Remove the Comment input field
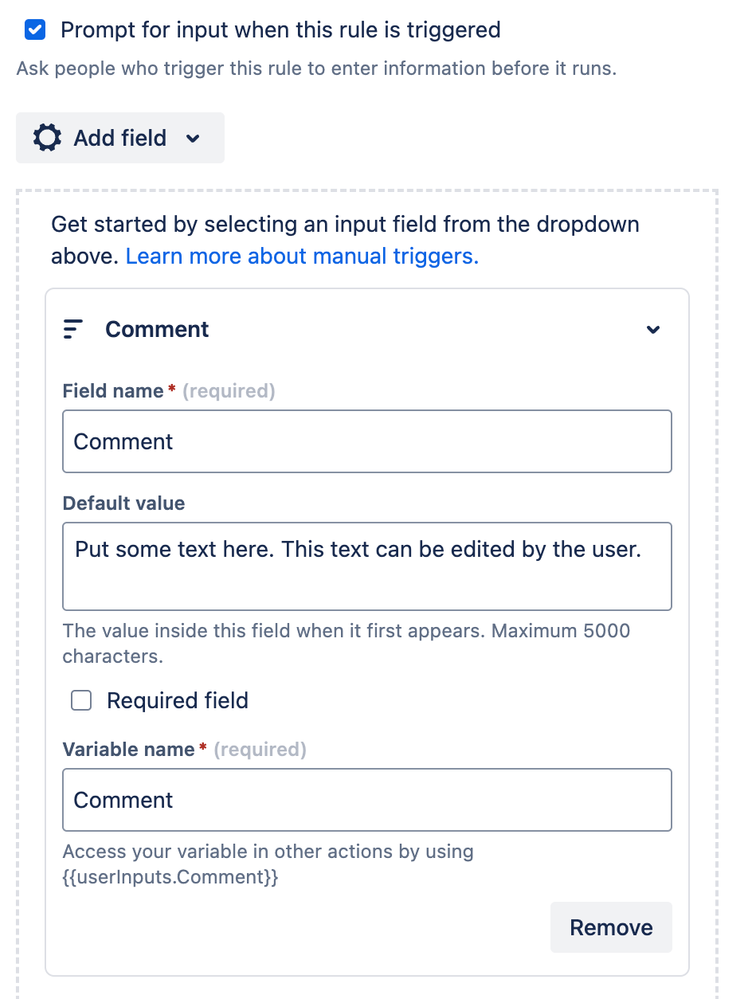 point(611,928)
